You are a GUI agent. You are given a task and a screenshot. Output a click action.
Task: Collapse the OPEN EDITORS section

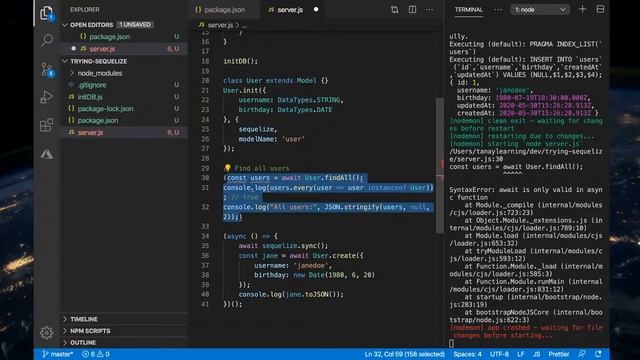click(91, 25)
